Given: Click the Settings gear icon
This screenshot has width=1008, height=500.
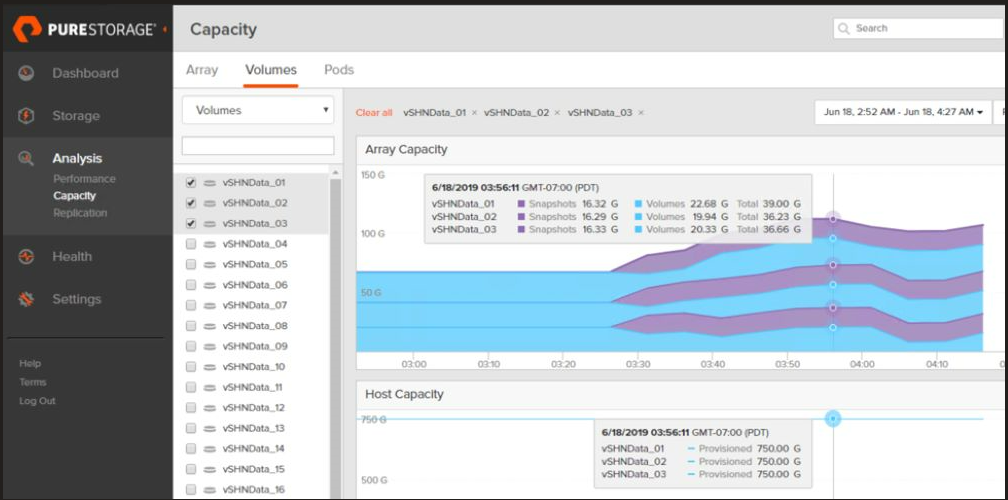Looking at the screenshot, I should (26, 299).
